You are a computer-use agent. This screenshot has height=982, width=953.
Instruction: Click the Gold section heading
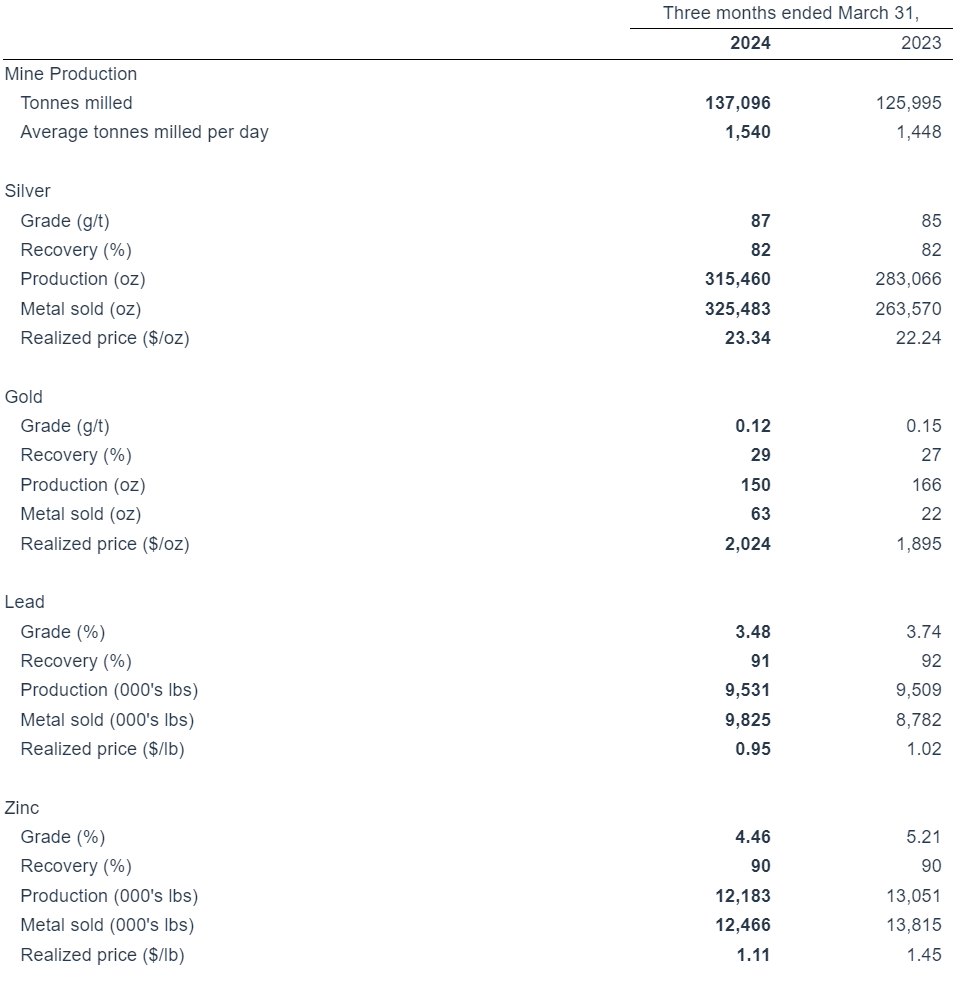tap(24, 396)
